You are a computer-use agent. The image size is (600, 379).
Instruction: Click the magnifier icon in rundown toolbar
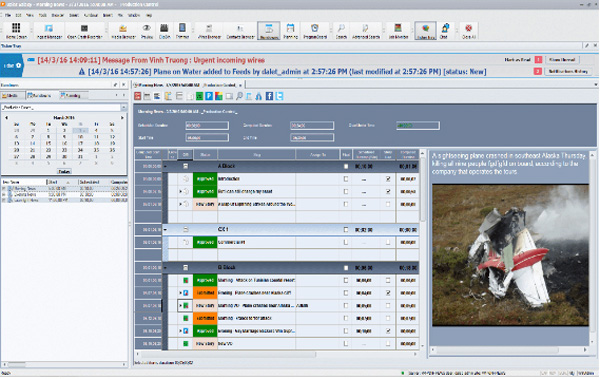point(239,96)
